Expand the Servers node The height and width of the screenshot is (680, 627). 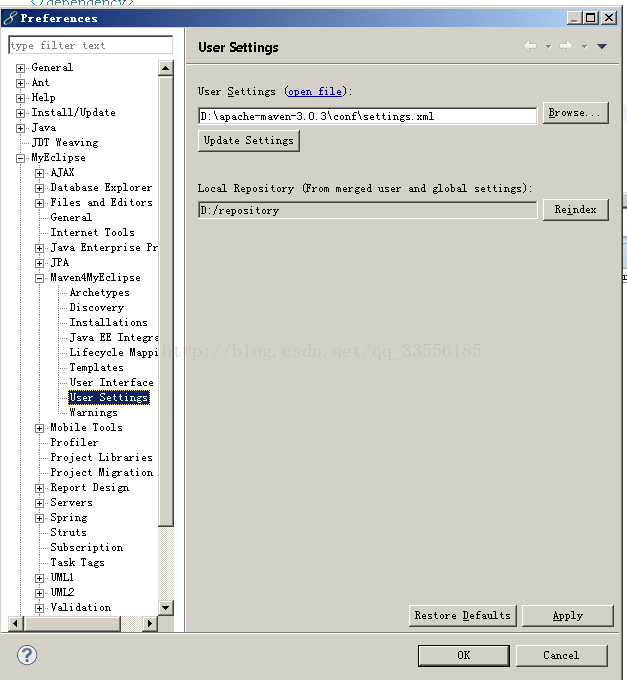39,503
